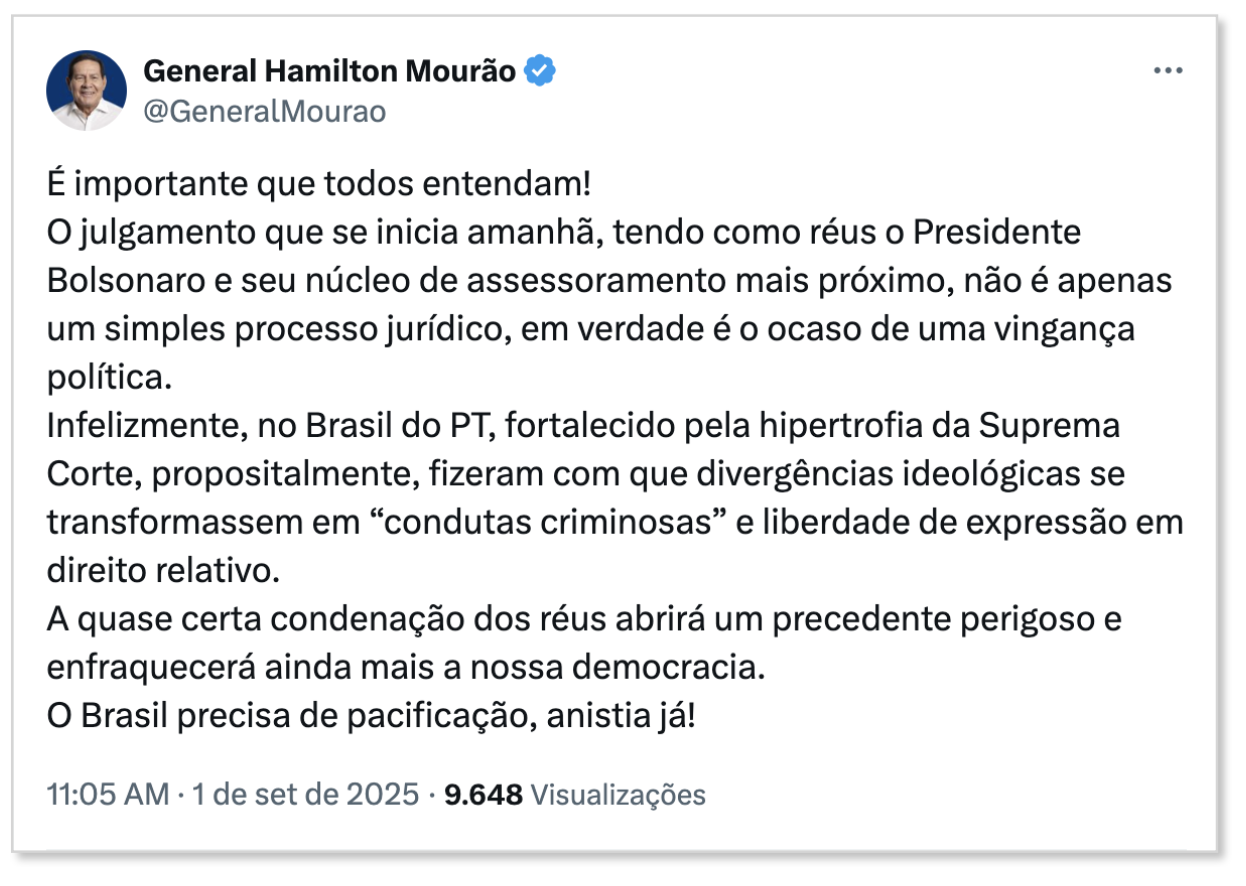Click the blue verified badge
The width and height of the screenshot is (1246, 886).
[541, 72]
